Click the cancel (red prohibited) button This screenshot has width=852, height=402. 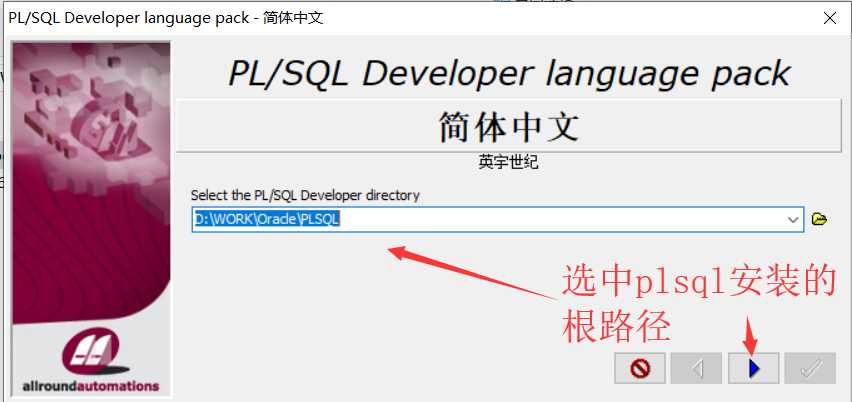640,368
